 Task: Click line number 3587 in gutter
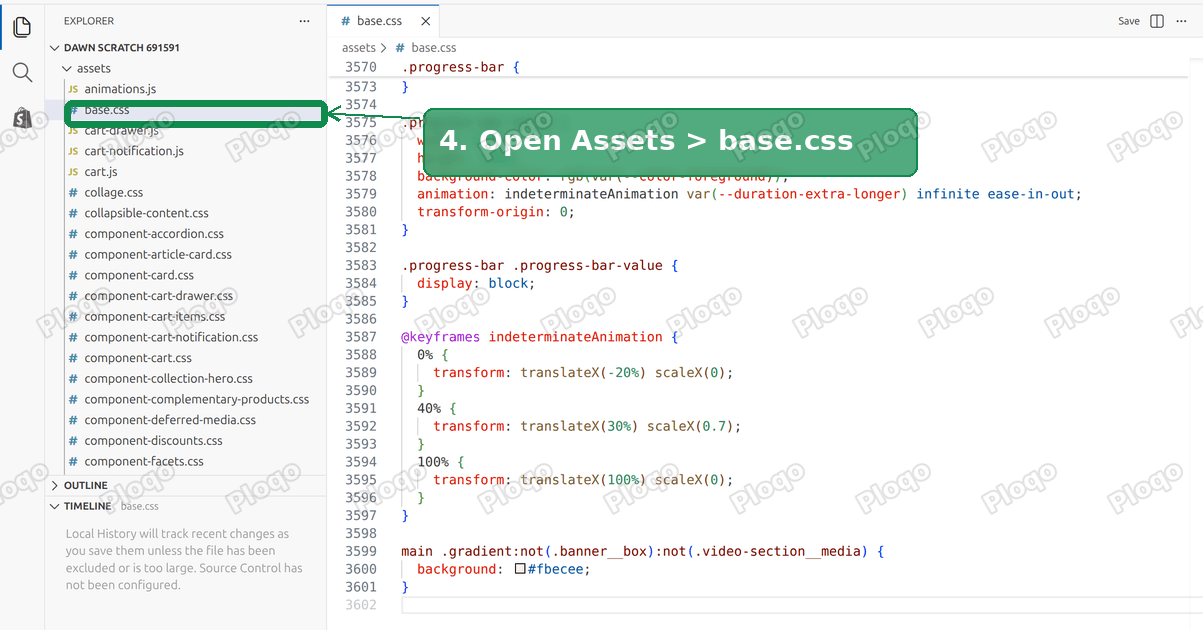pos(361,337)
